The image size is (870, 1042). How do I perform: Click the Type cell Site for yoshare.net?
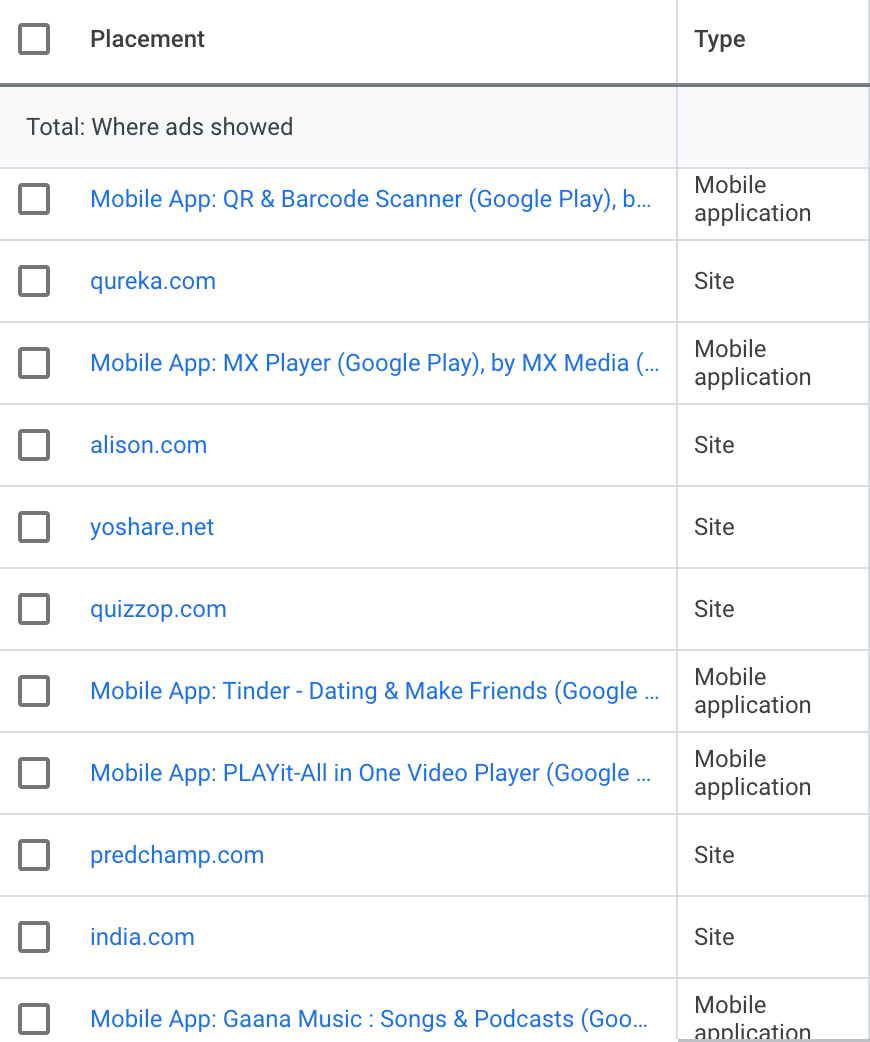click(714, 527)
